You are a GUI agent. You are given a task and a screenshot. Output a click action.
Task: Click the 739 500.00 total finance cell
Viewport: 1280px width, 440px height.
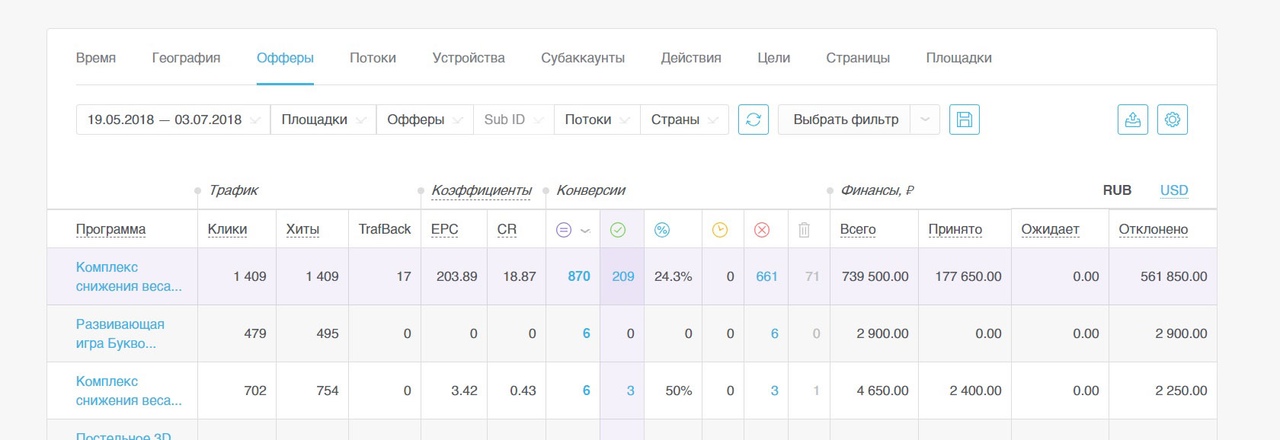click(x=875, y=277)
